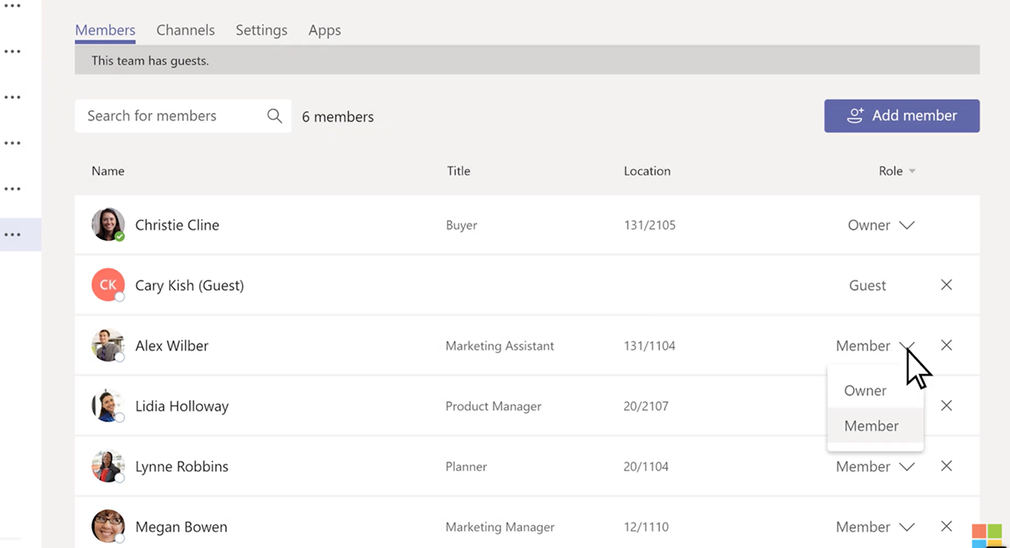Select the name Christie Cline

click(x=177, y=225)
